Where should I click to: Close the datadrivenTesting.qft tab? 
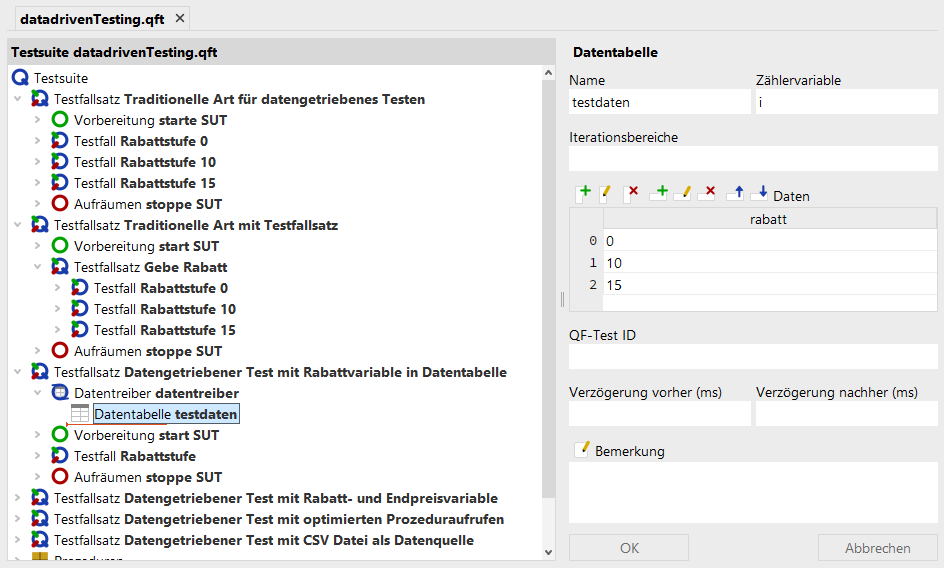pyautogui.click(x=179, y=19)
